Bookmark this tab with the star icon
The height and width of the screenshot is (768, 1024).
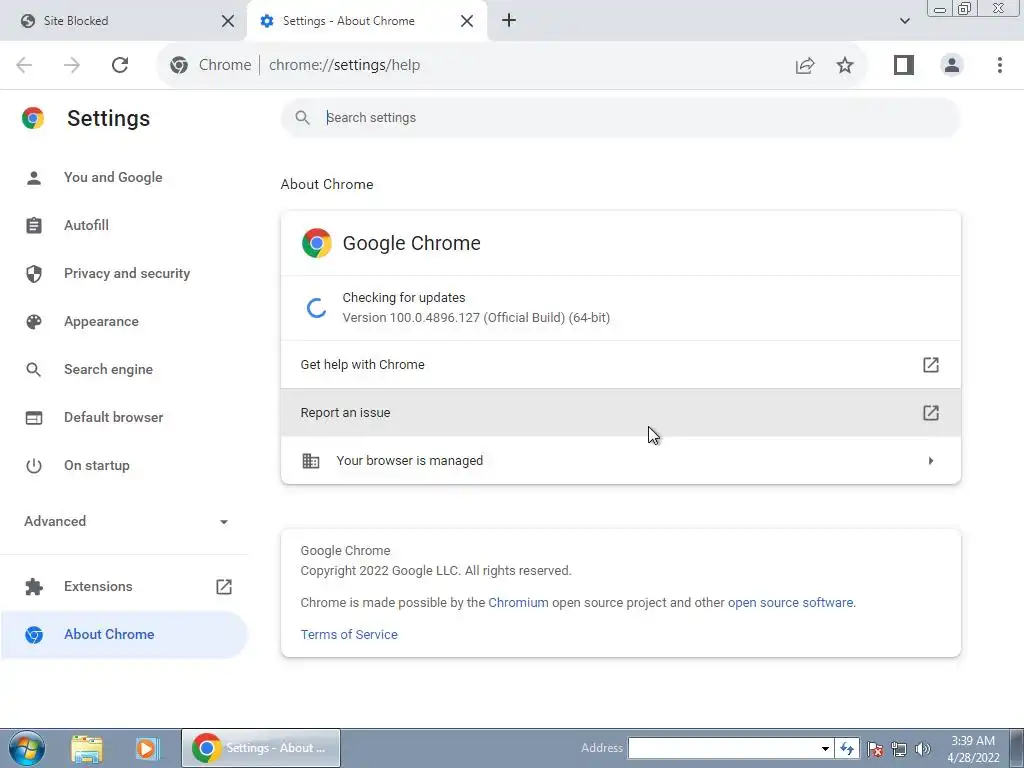845,65
